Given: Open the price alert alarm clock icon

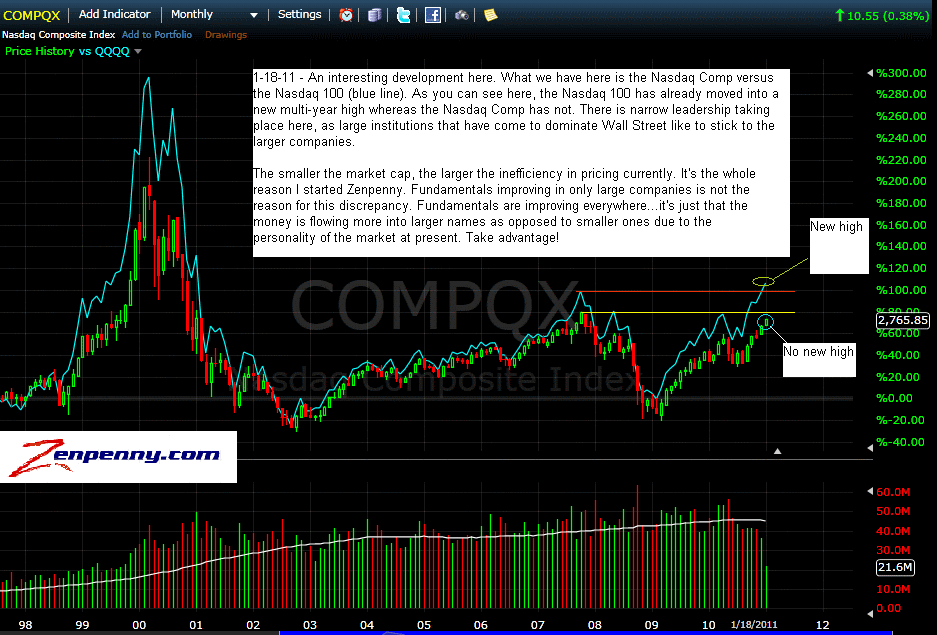Looking at the screenshot, I should click(345, 15).
